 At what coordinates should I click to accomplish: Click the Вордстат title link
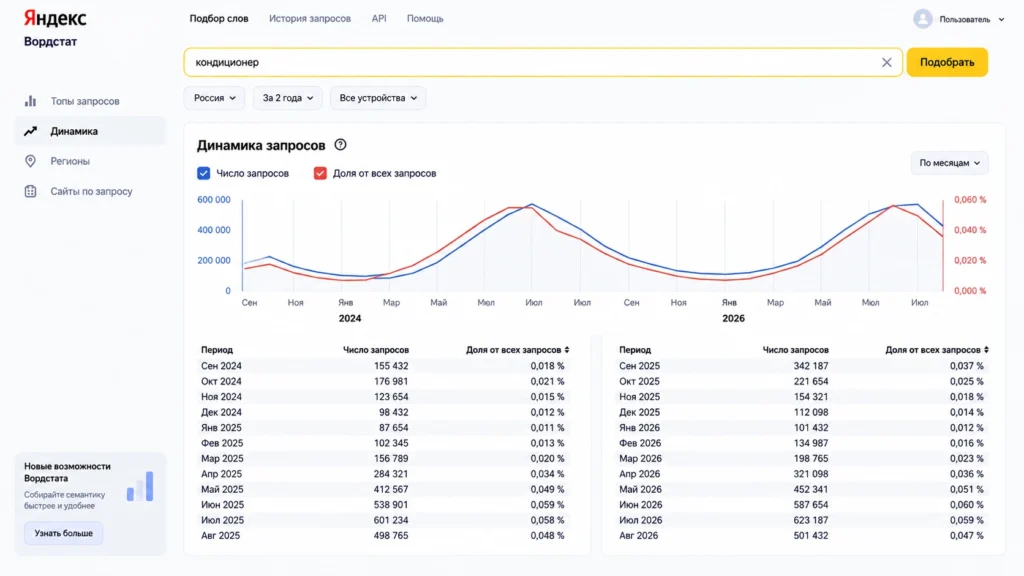[50, 42]
